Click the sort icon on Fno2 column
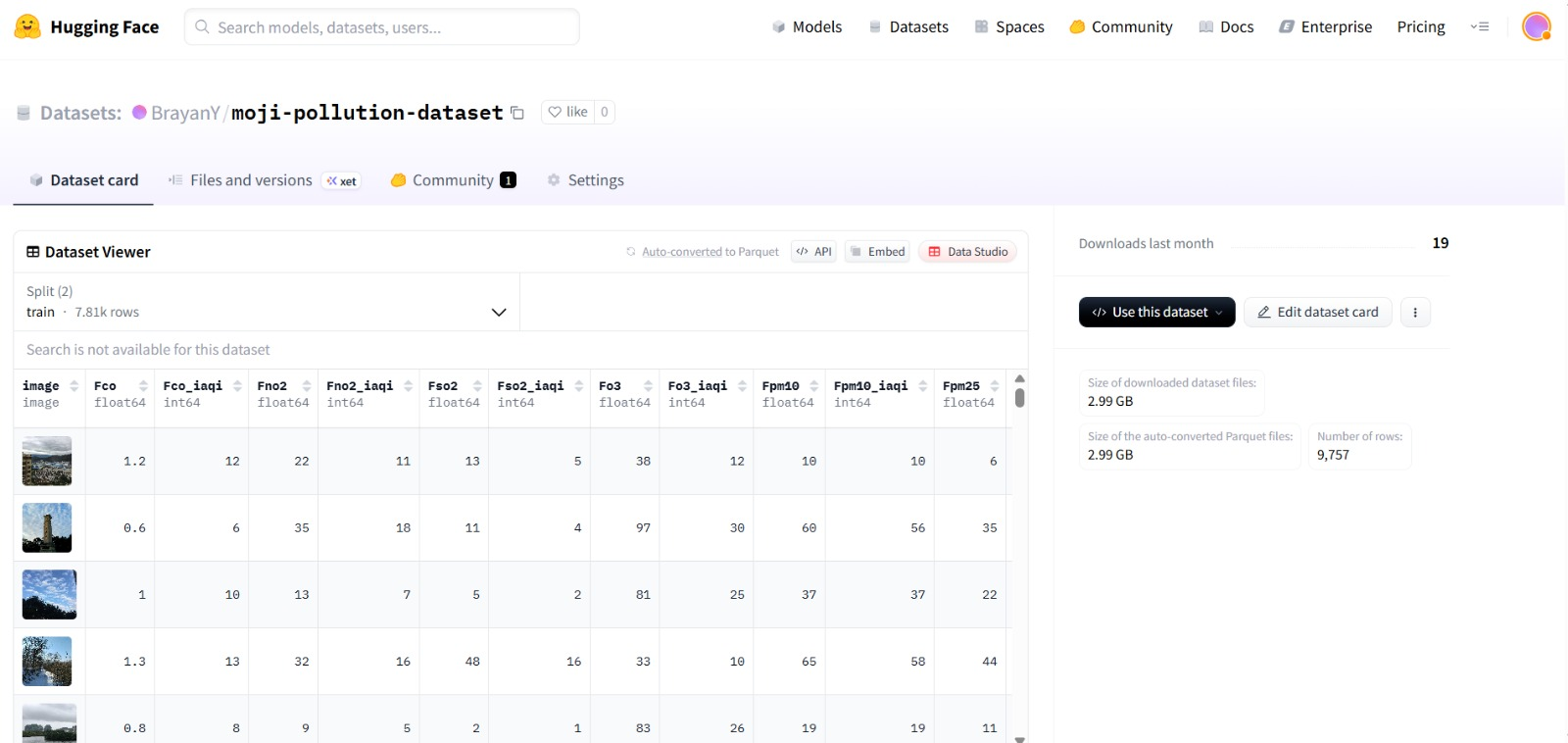This screenshot has width=1568, height=743. click(x=307, y=386)
